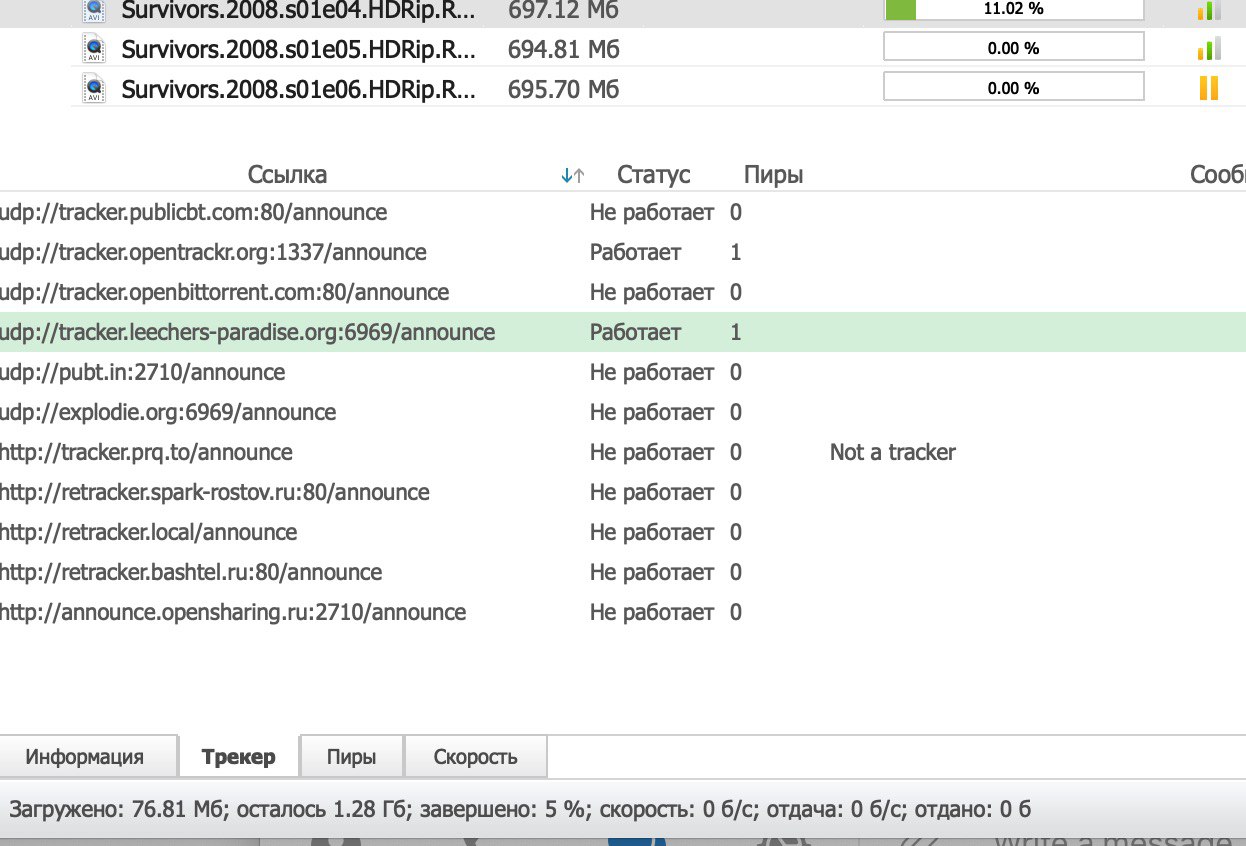The image size is (1246, 846).
Task: Open the Скорость tab
Action: (476, 757)
